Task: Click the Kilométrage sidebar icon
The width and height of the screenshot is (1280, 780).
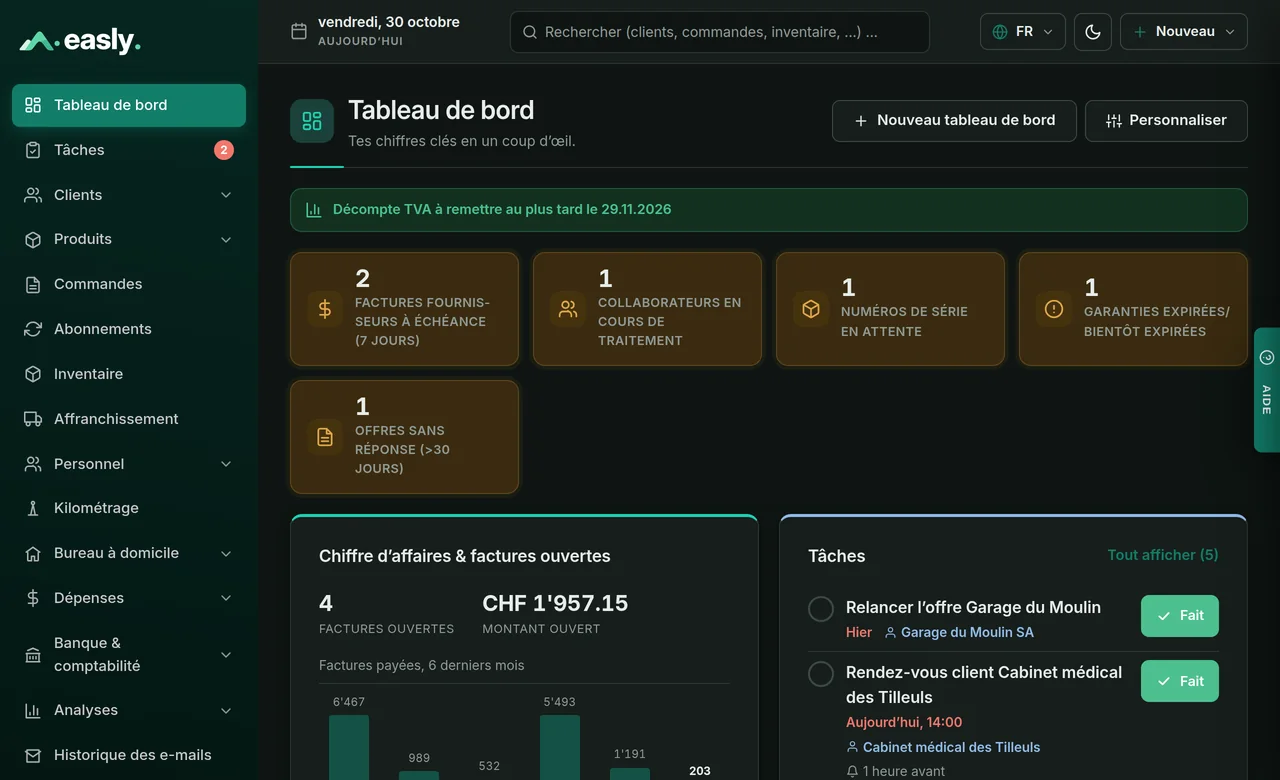Action: tap(33, 508)
